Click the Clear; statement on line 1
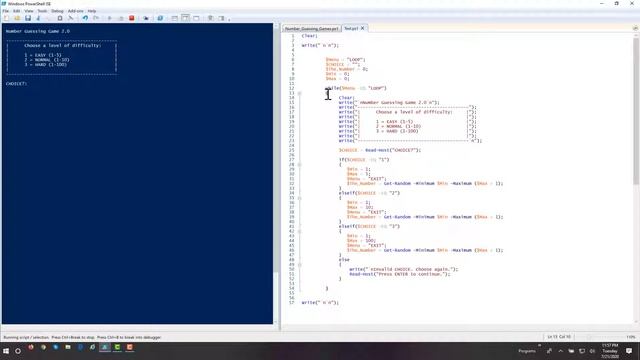Image resolution: width=640 pixels, height=360 pixels. click(x=309, y=36)
